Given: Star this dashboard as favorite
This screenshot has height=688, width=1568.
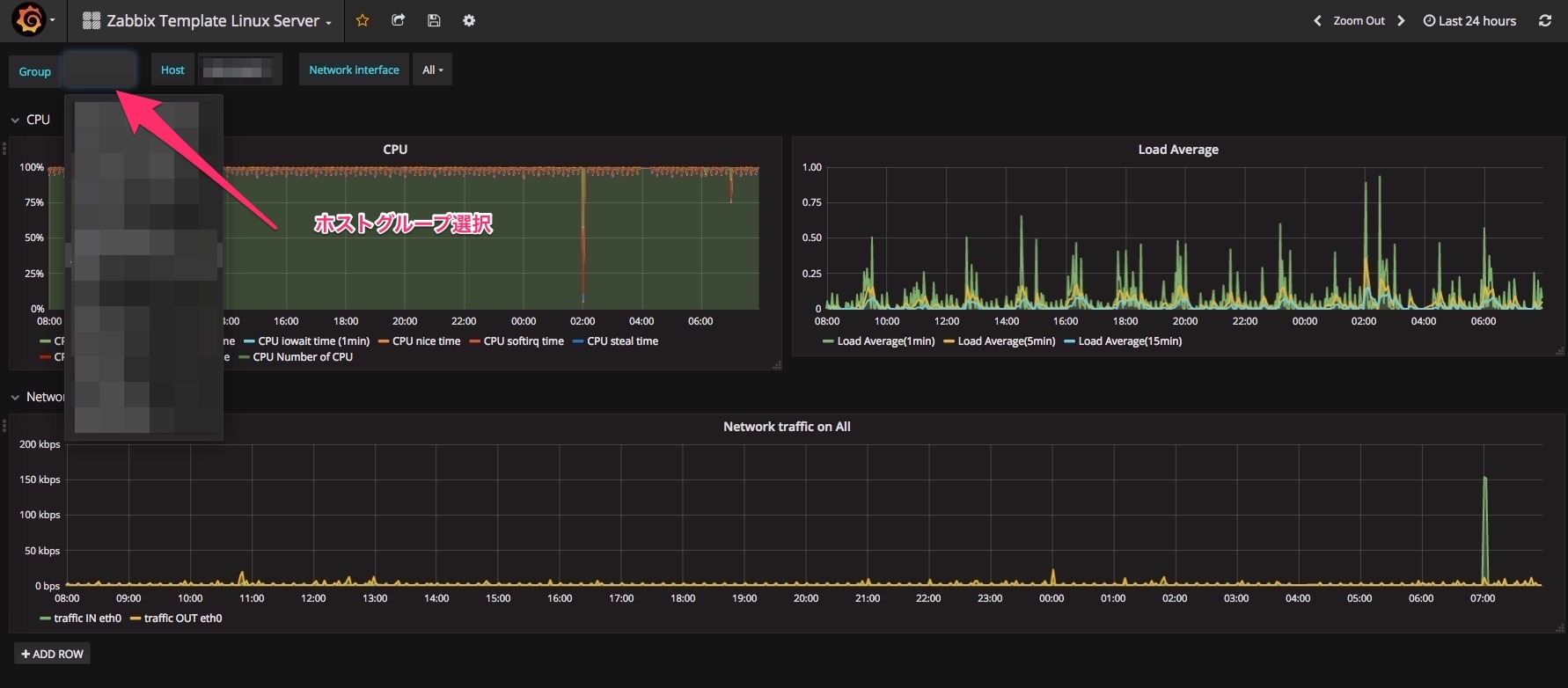Looking at the screenshot, I should tap(362, 20).
